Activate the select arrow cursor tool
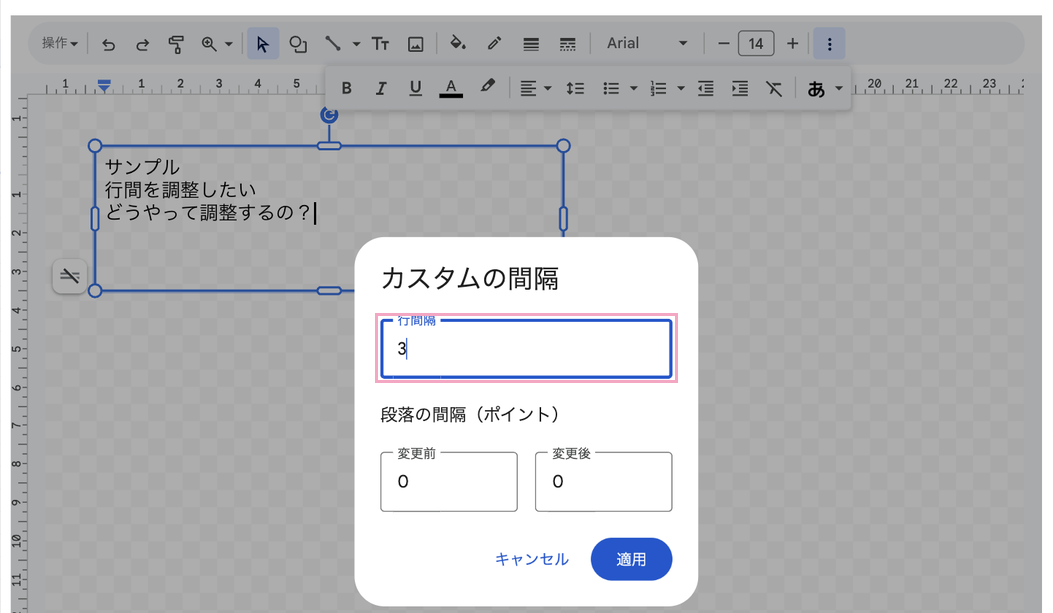1053x613 pixels. (x=263, y=44)
